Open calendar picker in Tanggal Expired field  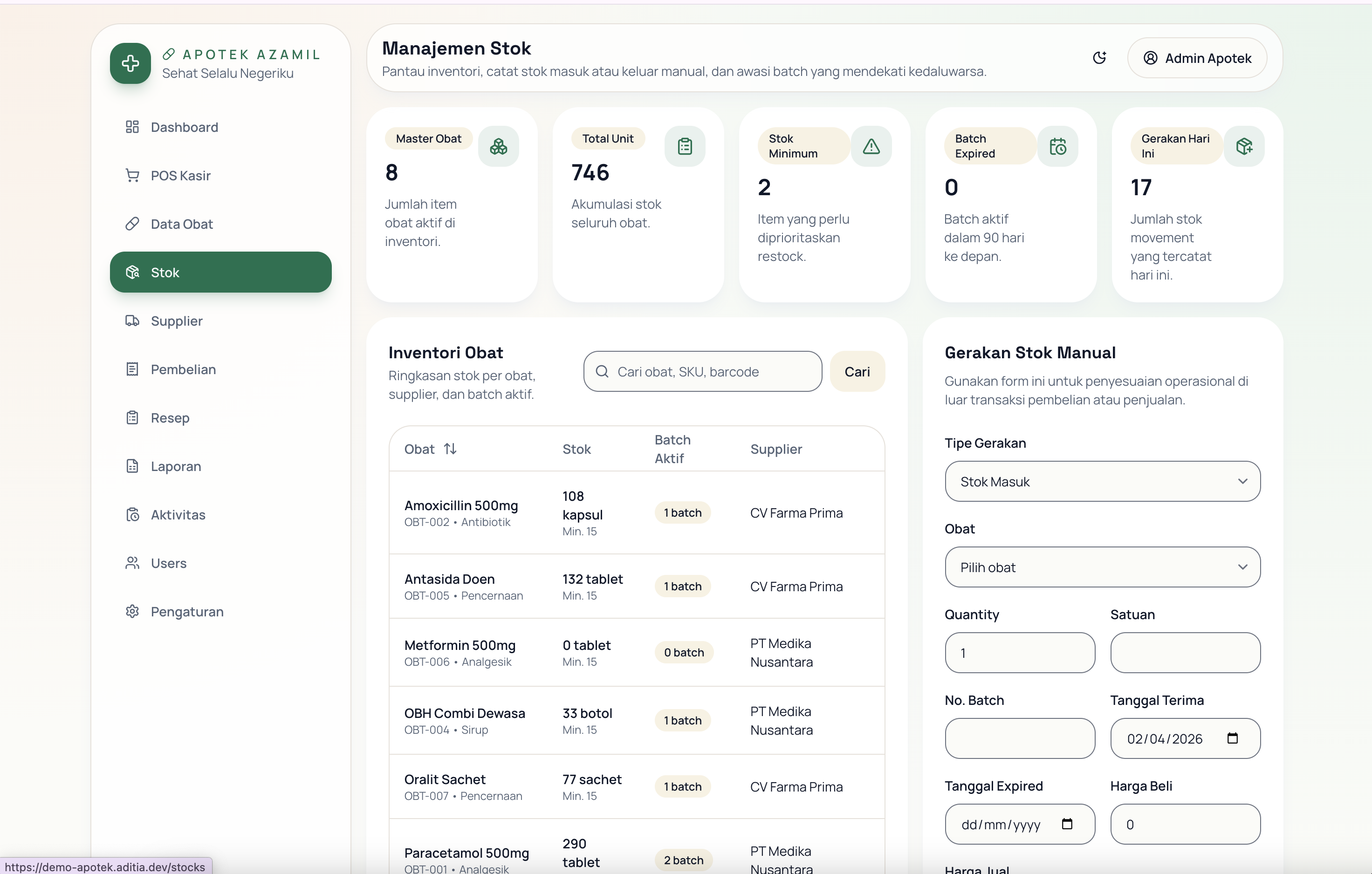point(1067,824)
